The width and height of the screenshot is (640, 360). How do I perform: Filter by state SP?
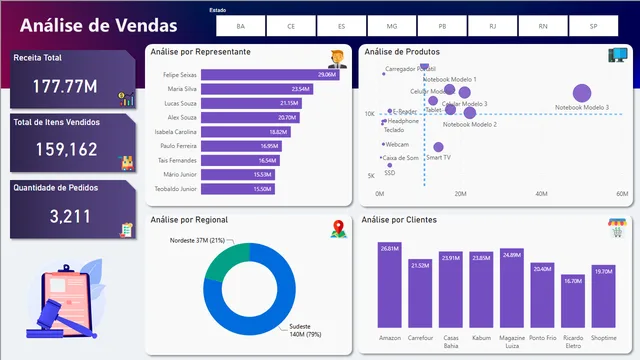coord(593,26)
